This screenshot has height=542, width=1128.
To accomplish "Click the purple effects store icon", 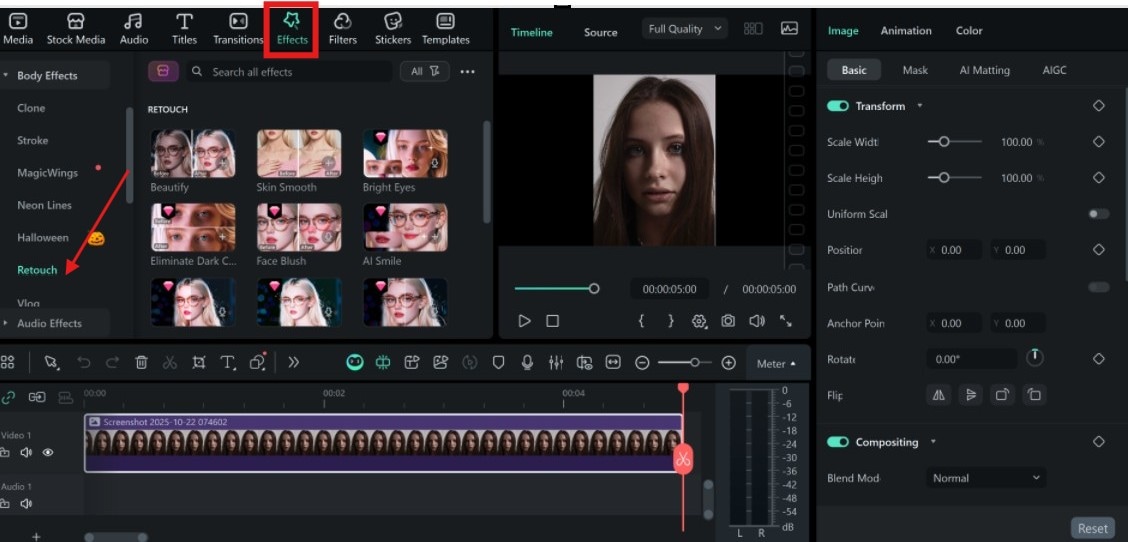I will (163, 71).
